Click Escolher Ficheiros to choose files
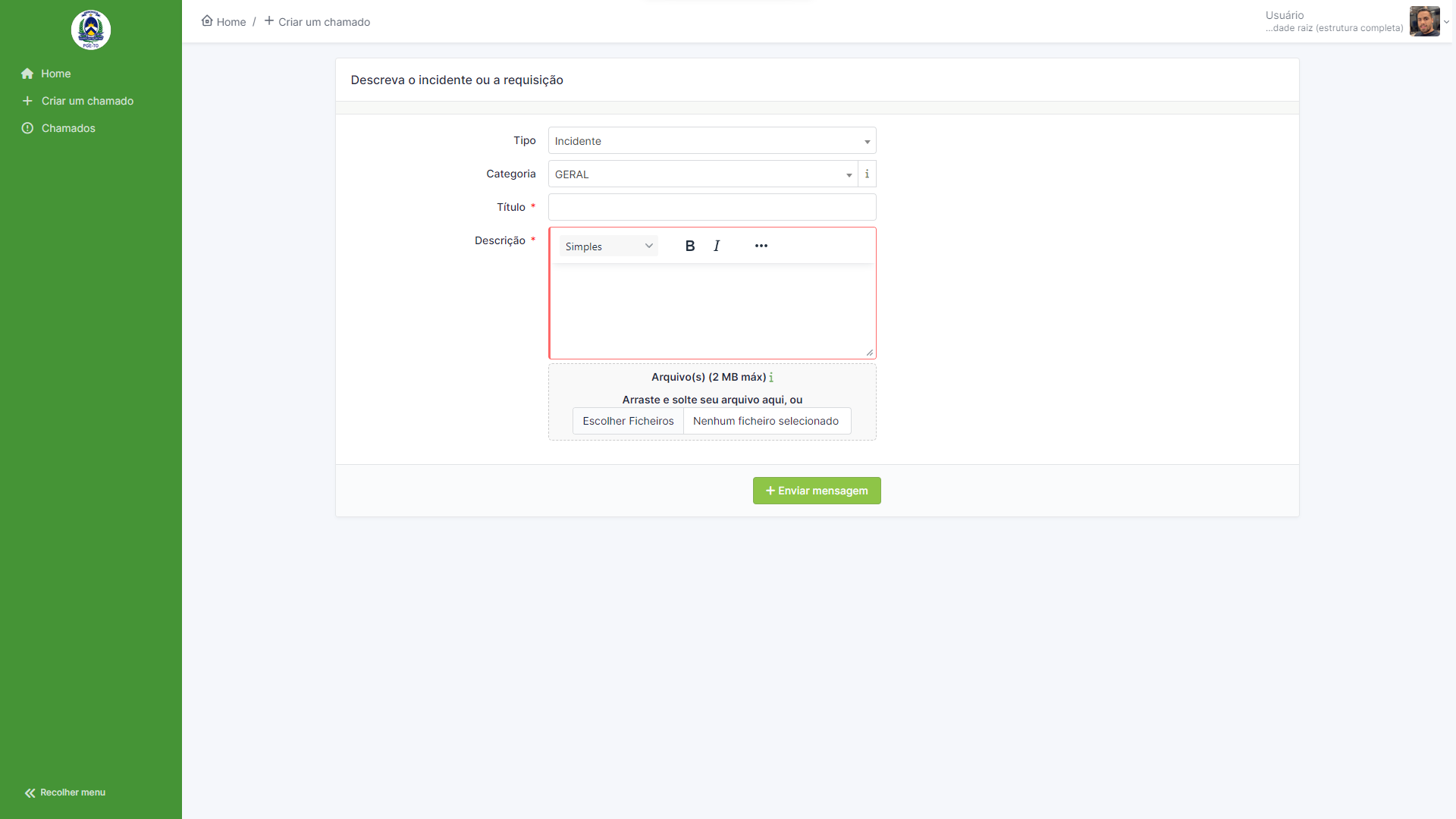Viewport: 1456px width, 819px height. [x=628, y=421]
